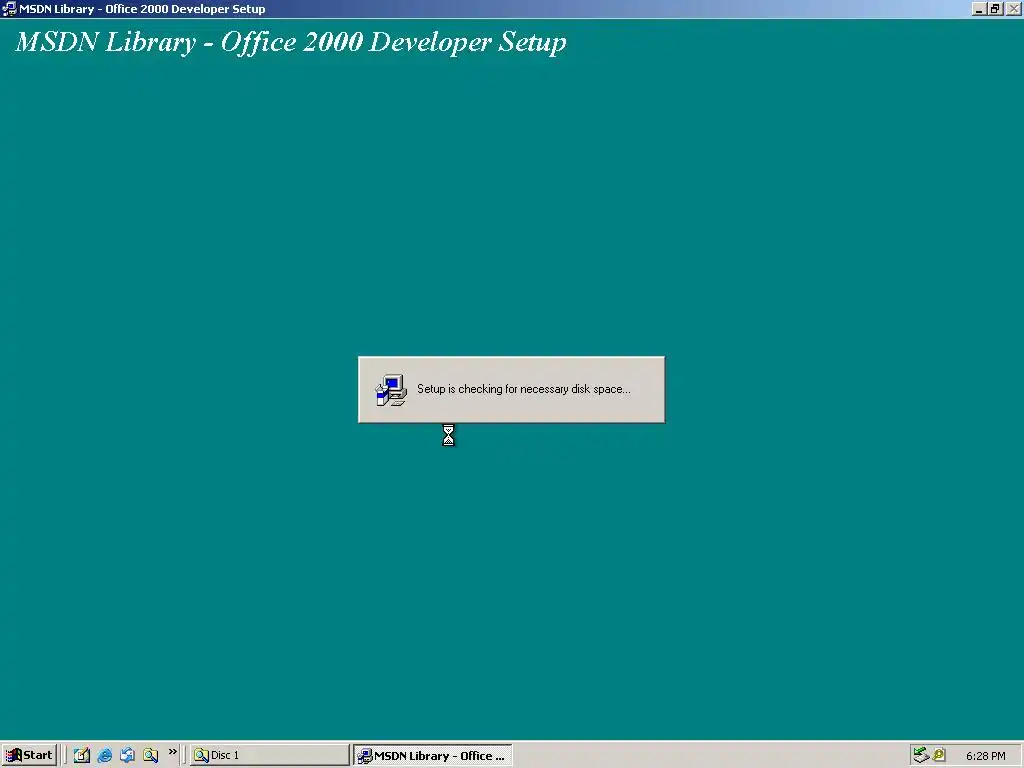Minimize the MSDN Library setup window
The image size is (1024, 768).
pyautogui.click(x=979, y=9)
